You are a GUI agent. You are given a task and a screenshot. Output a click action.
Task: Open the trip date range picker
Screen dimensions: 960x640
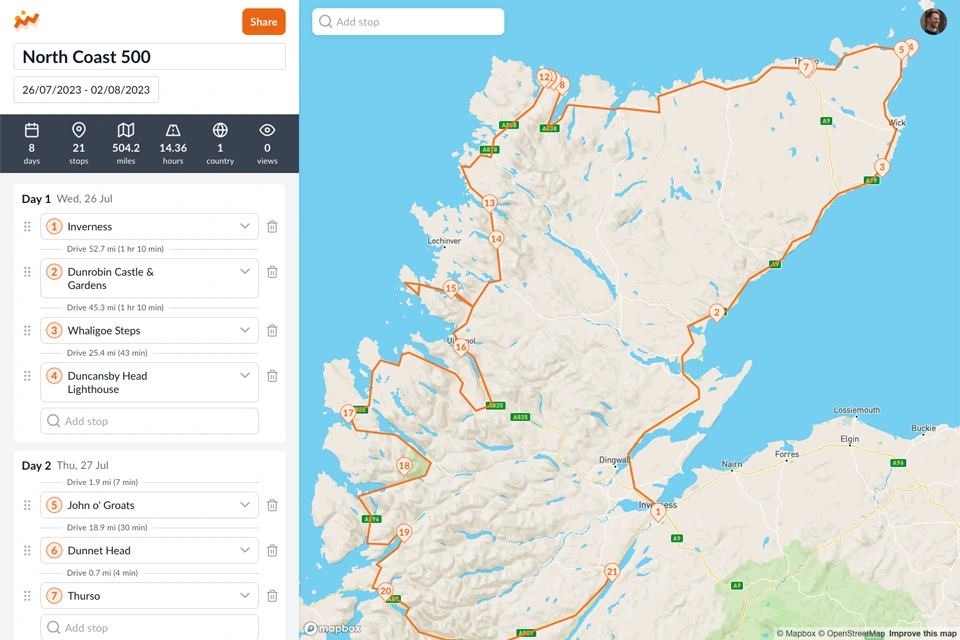click(86, 90)
